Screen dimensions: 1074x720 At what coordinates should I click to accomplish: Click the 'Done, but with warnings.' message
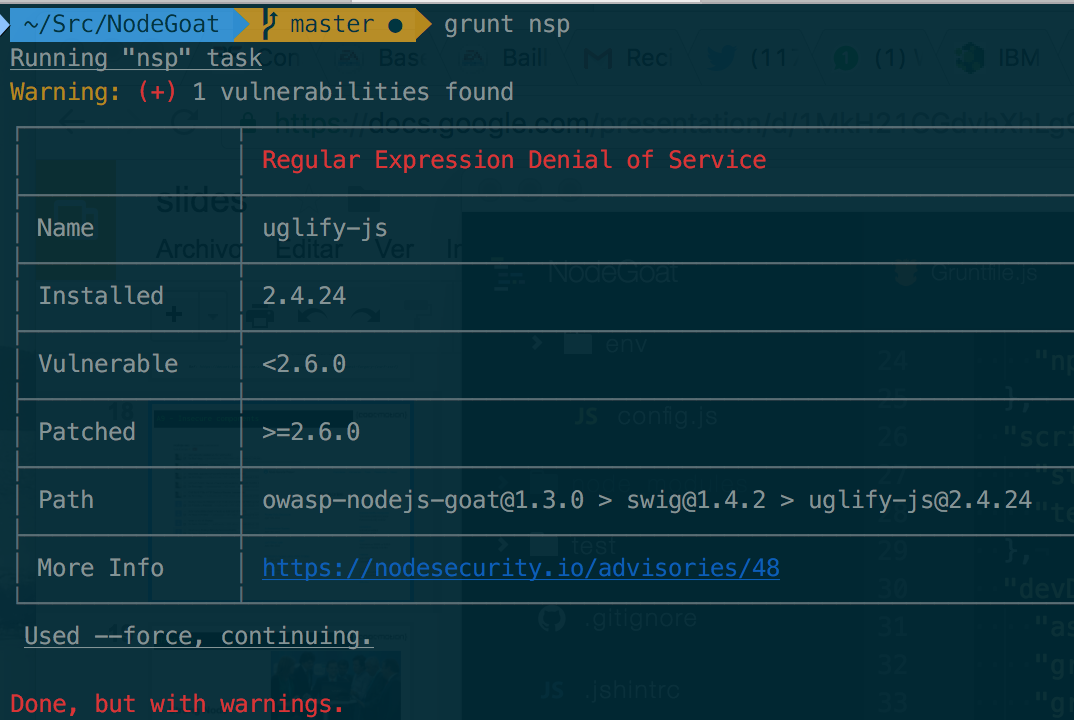pyautogui.click(x=177, y=704)
